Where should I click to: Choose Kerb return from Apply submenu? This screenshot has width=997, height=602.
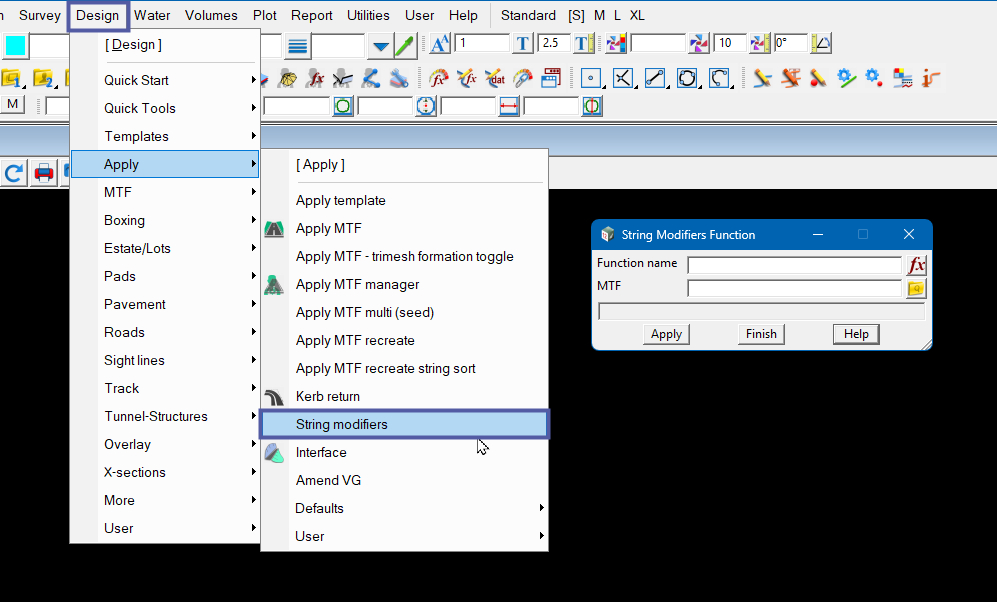[327, 396]
